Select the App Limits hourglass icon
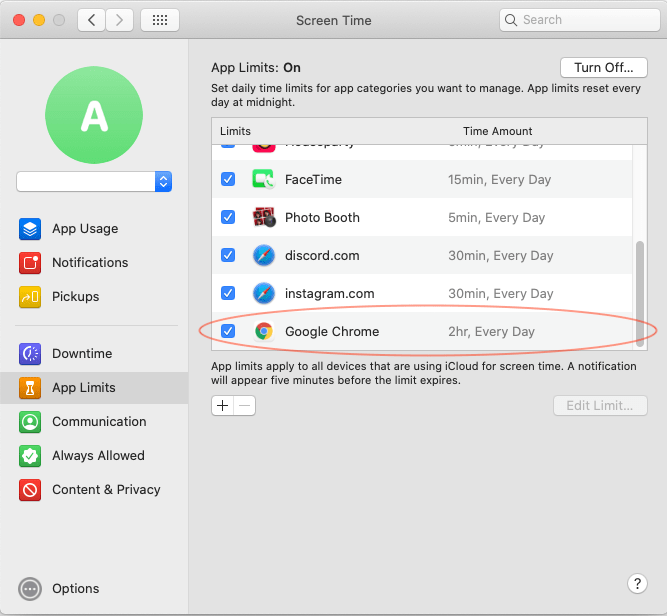This screenshot has height=616, width=667. 30,388
